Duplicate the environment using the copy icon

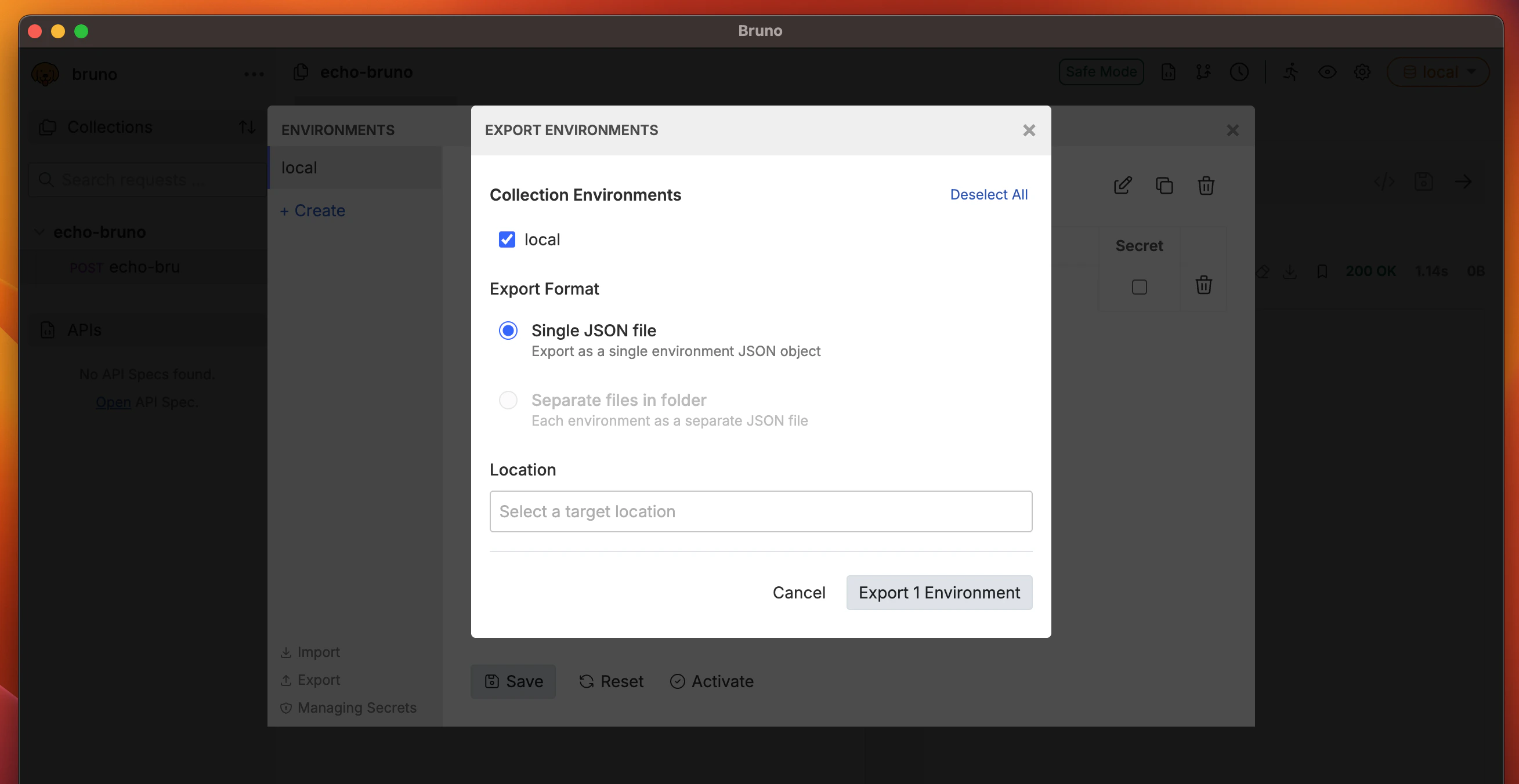pos(1164,185)
